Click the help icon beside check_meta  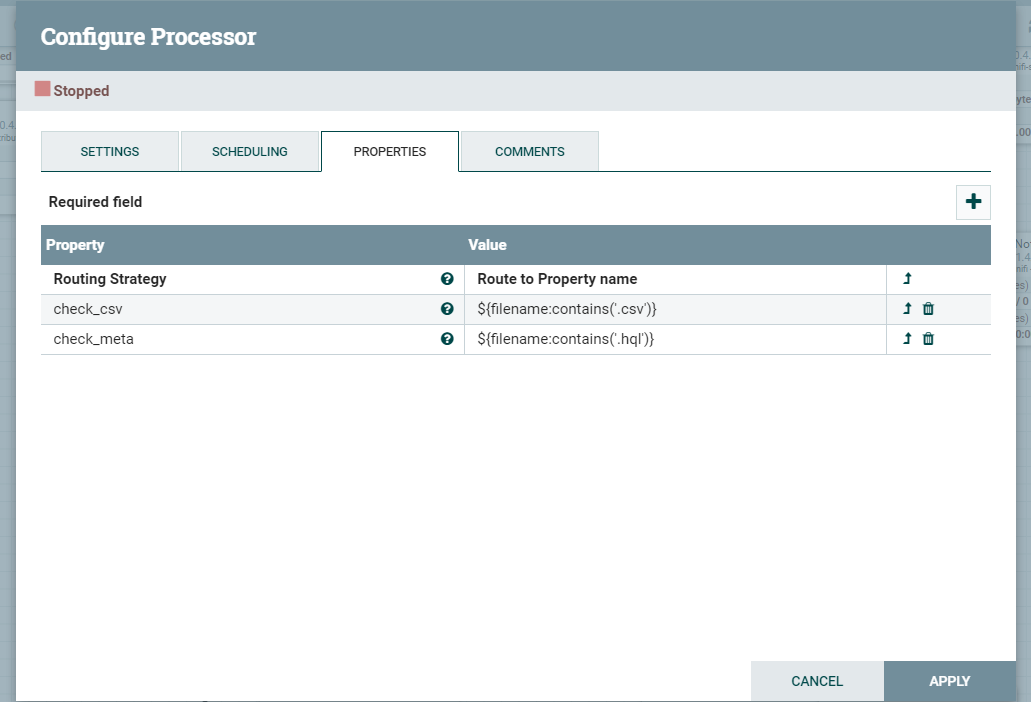click(x=447, y=339)
